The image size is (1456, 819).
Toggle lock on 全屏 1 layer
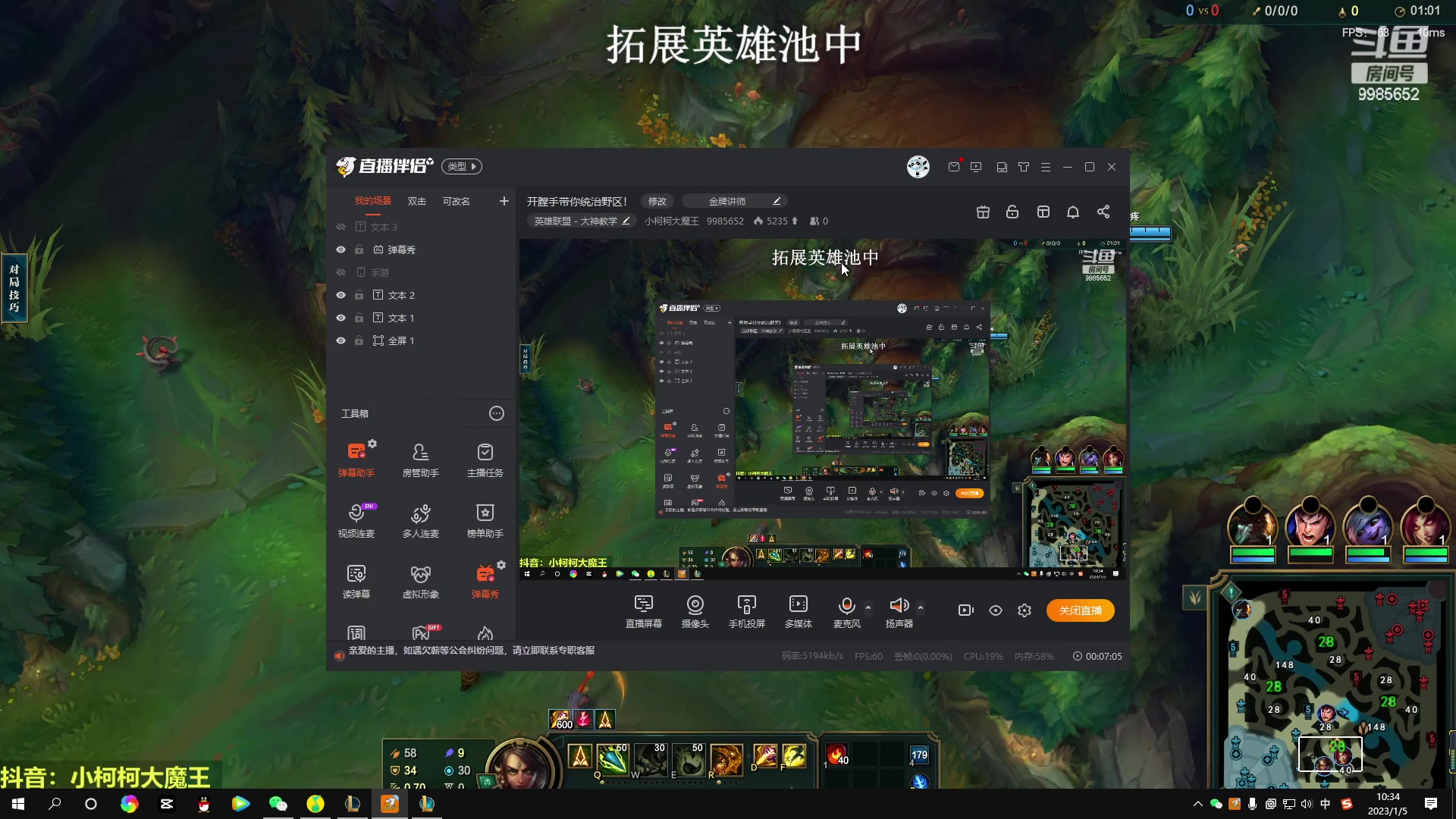tap(359, 340)
